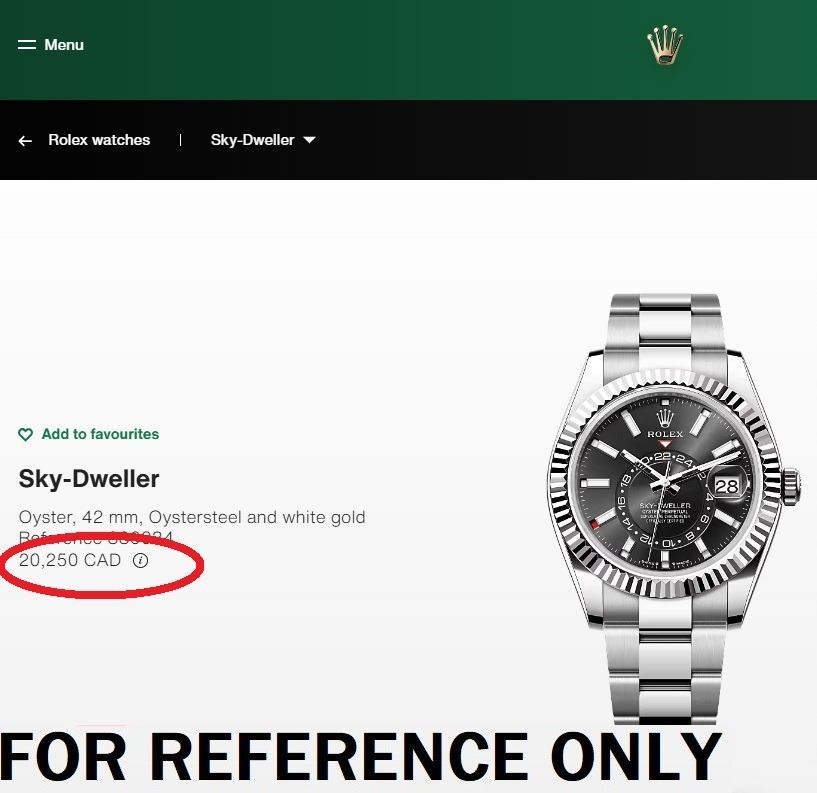Open the price info icon
817x793 pixels.
[x=141, y=560]
